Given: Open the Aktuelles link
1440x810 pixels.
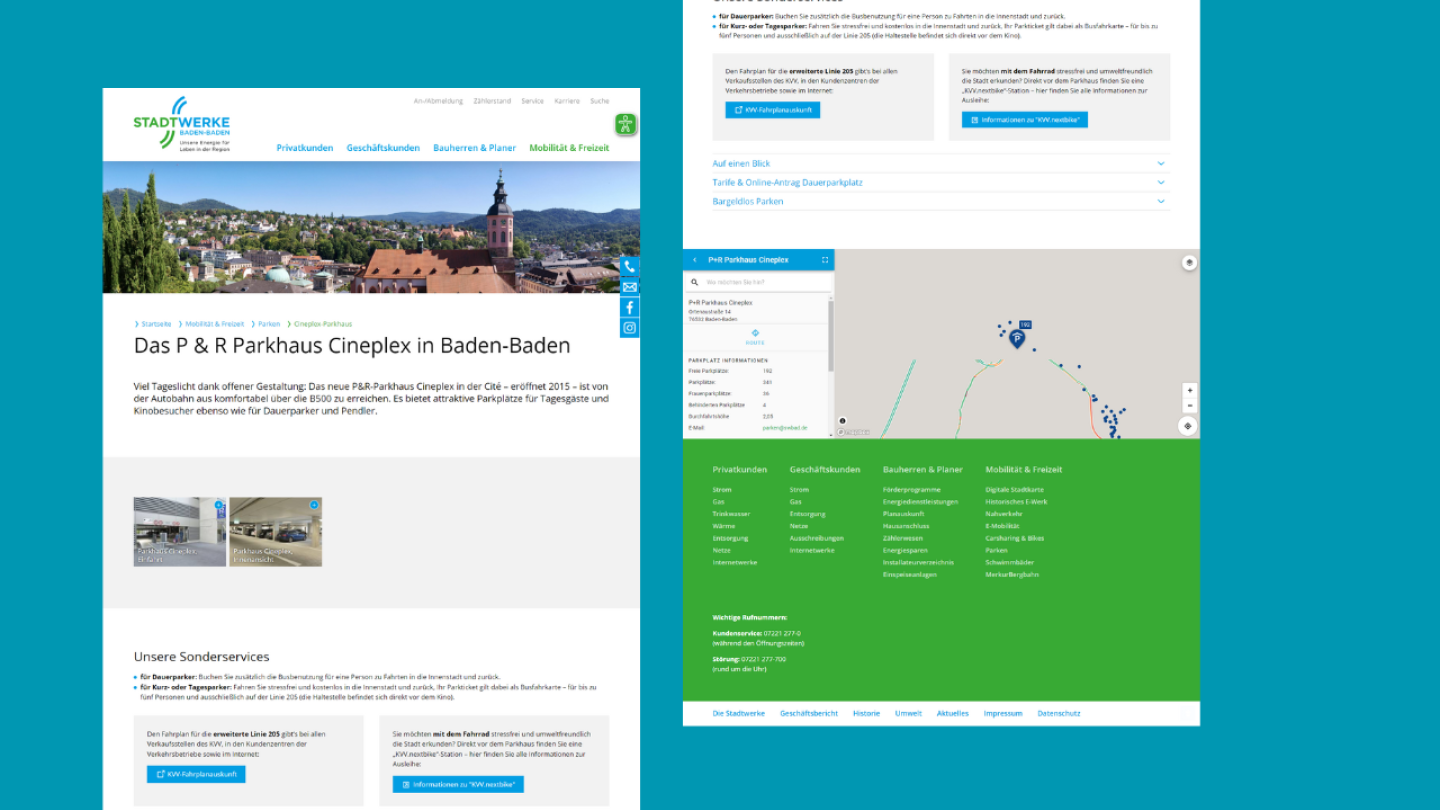Looking at the screenshot, I should coord(953,714).
